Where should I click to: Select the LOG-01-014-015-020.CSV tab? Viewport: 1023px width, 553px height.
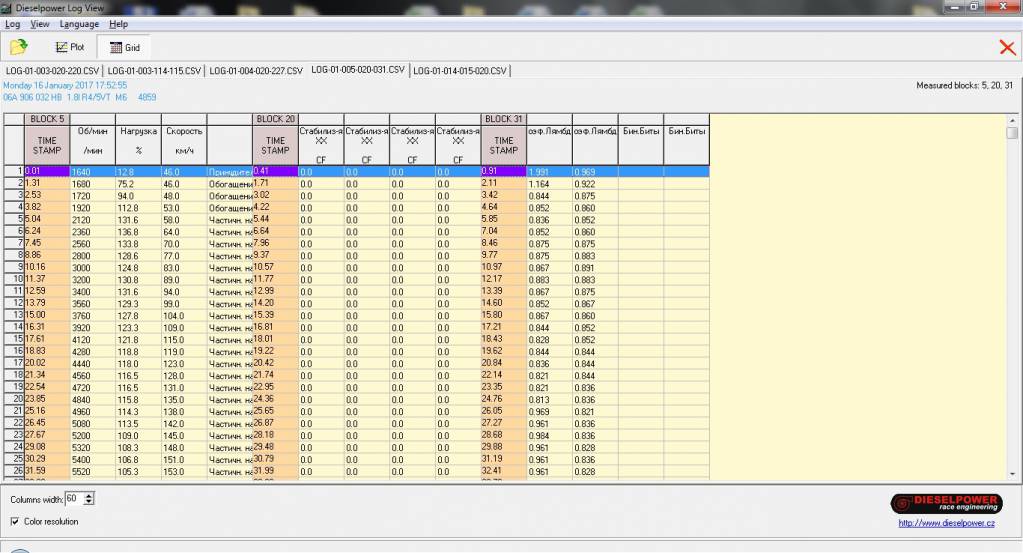(459, 71)
